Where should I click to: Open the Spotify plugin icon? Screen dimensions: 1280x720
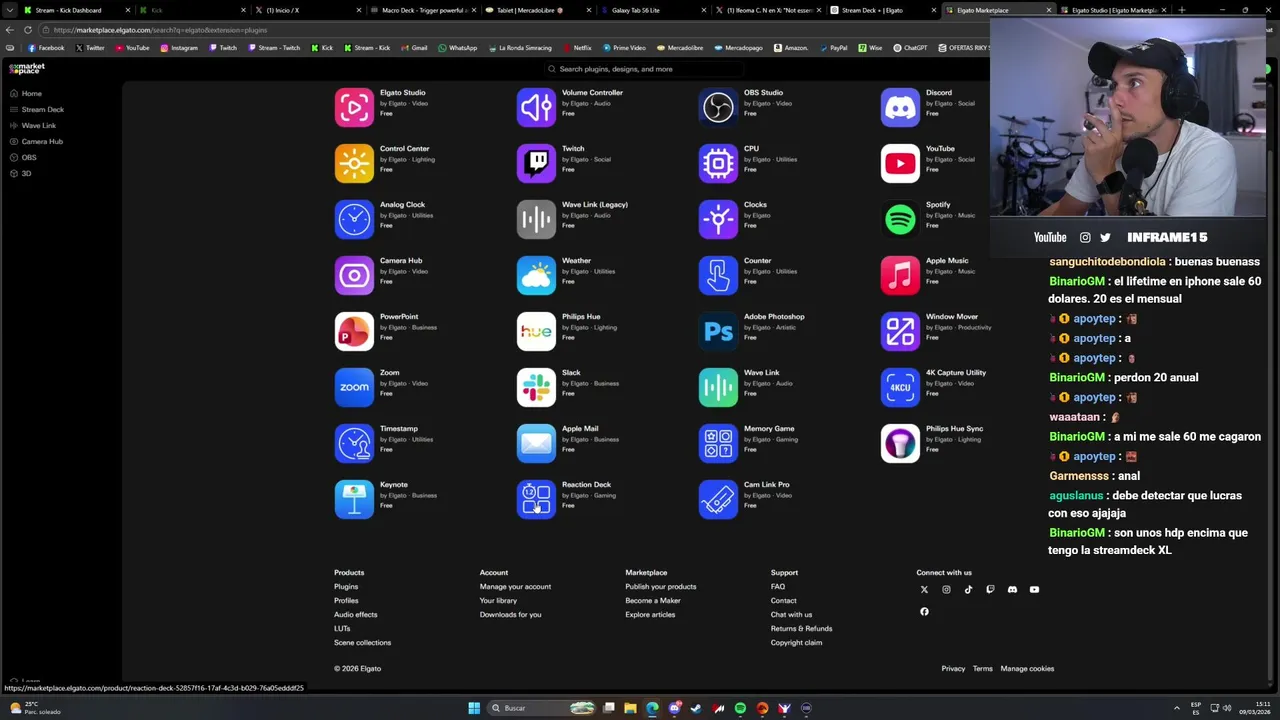point(900,219)
